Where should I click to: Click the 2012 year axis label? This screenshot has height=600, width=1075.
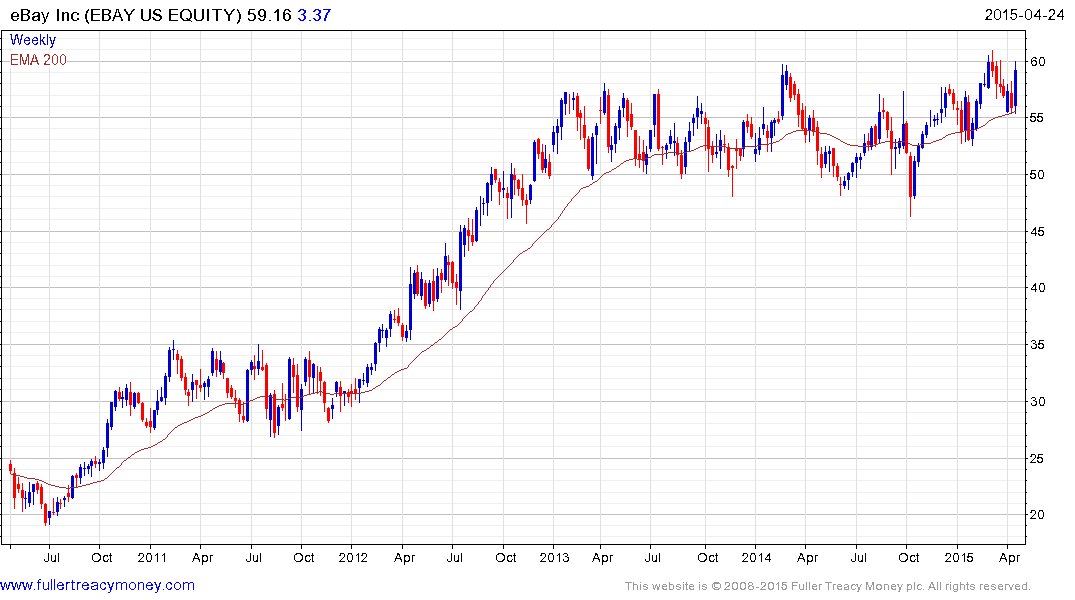353,557
